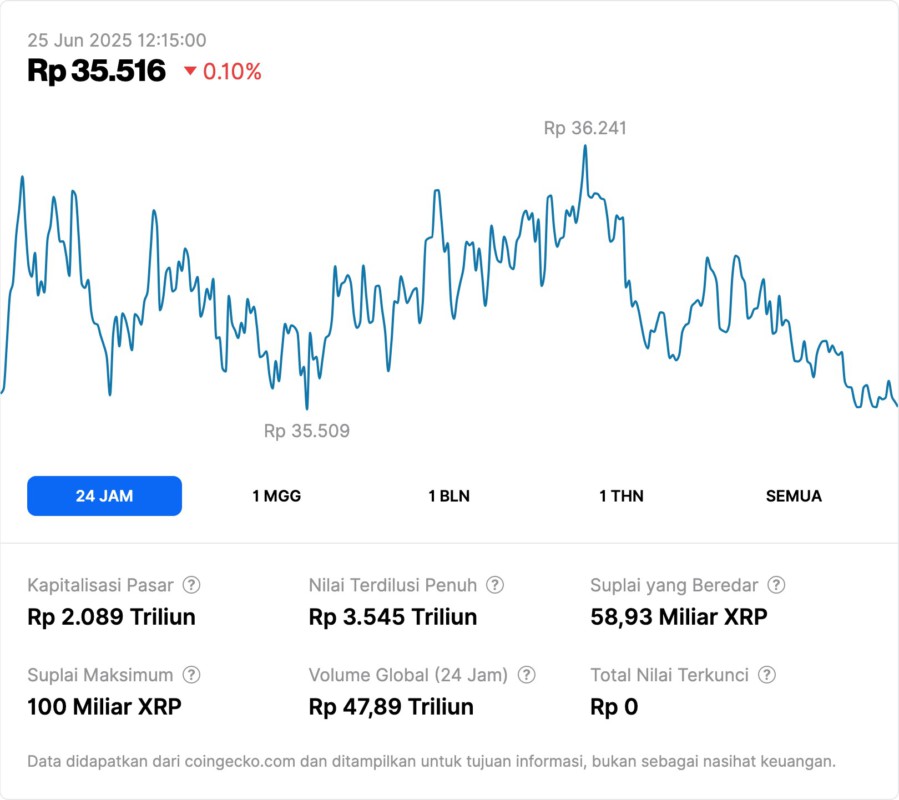Show info for Volume Global (24 Jam)
899x800 pixels.
point(527,675)
